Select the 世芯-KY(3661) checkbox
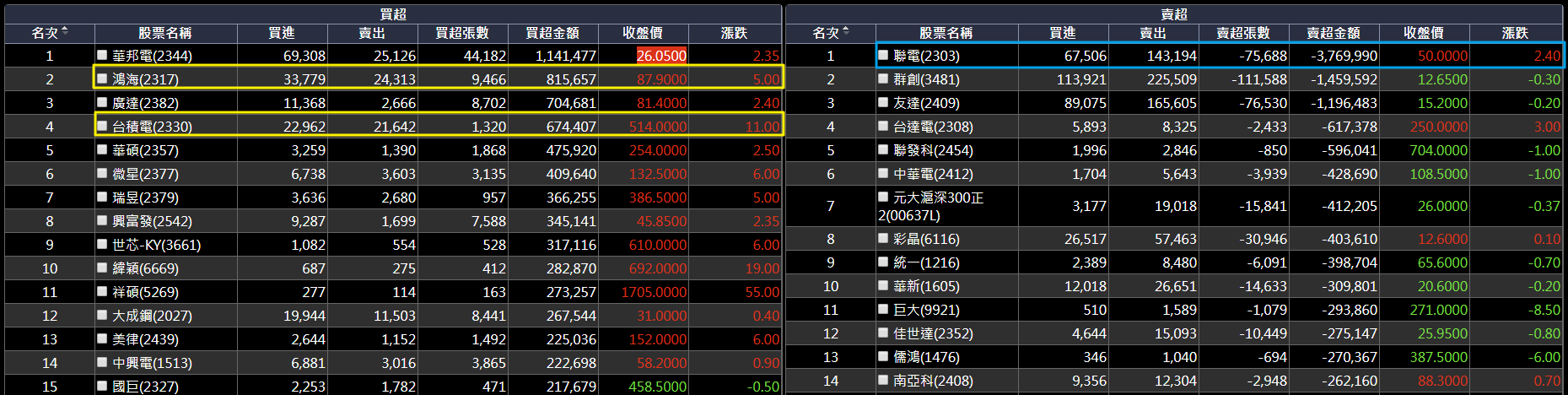 [x=102, y=243]
